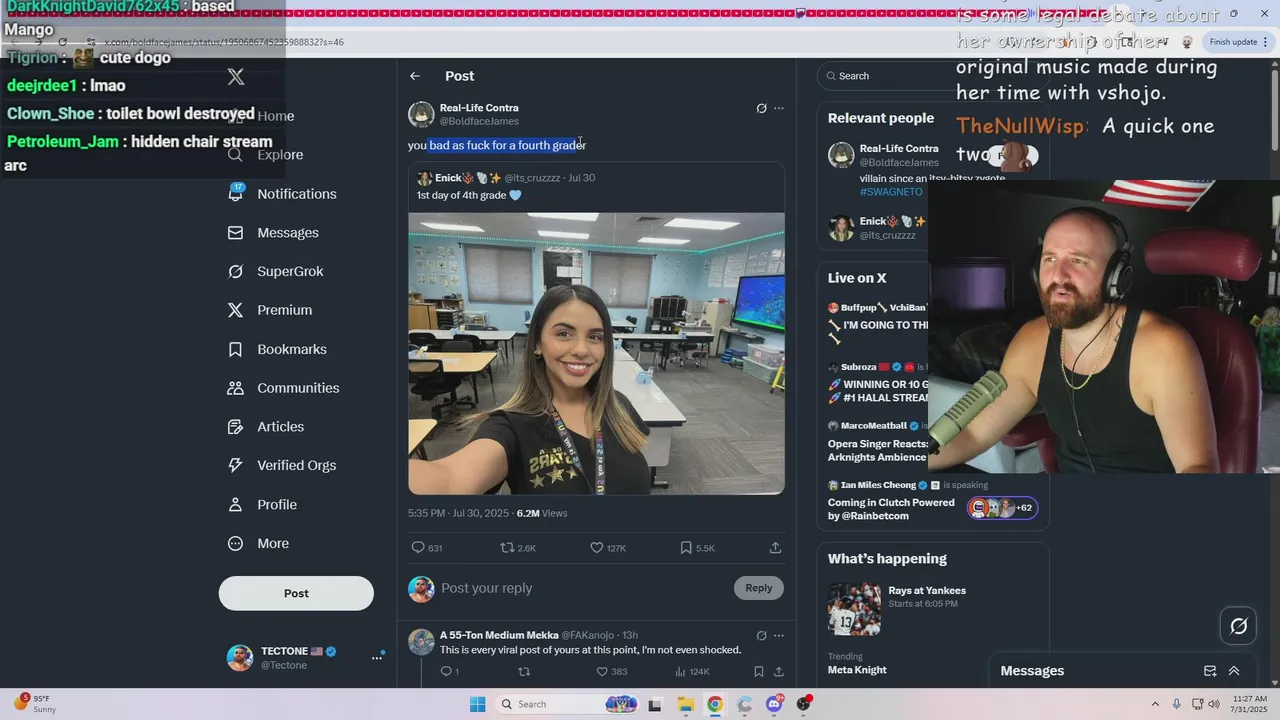Open the clock showing 11:27 AM
This screenshot has width=1280, height=720.
point(1250,704)
